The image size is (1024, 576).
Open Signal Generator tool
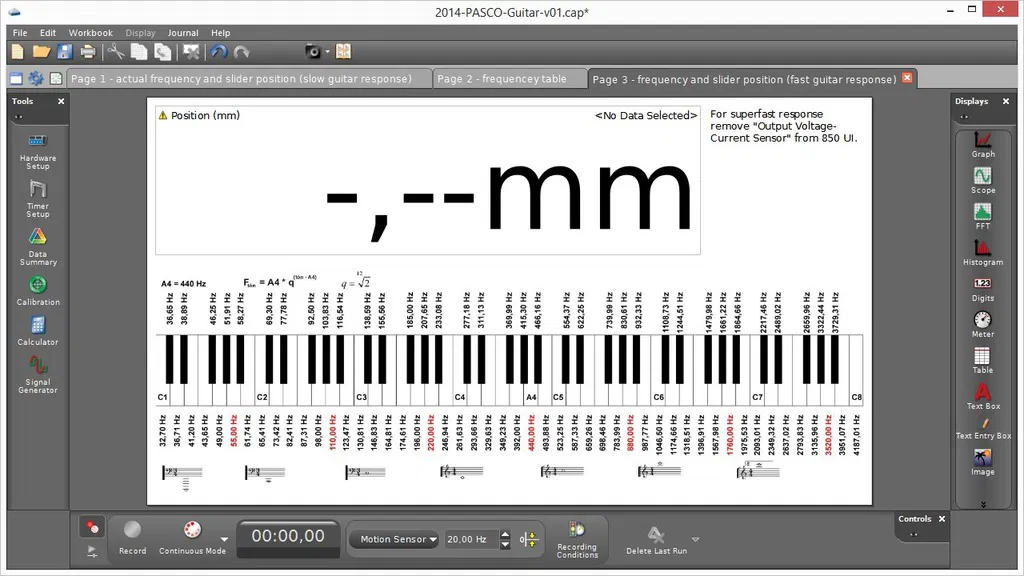click(x=37, y=375)
